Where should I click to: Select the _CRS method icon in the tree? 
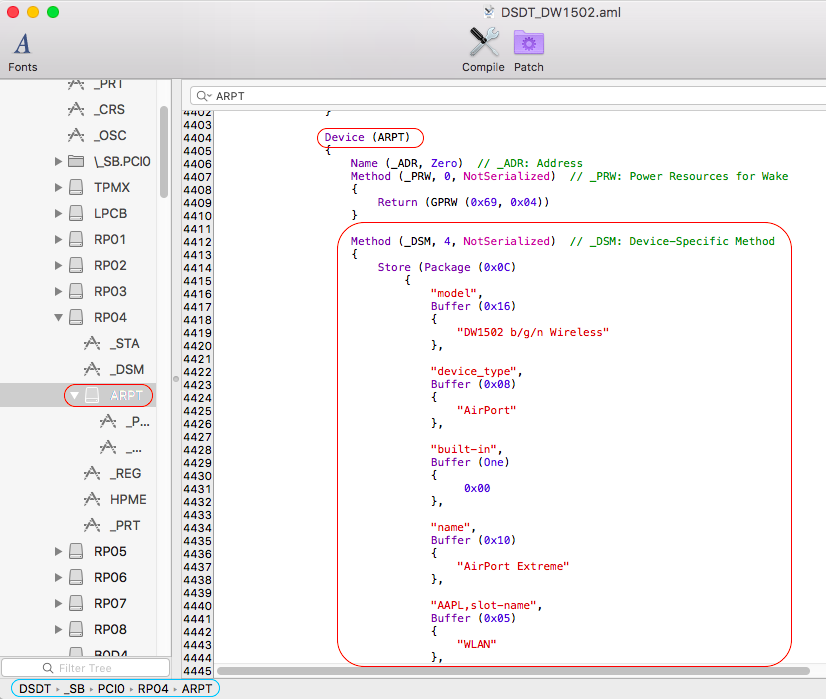75,109
